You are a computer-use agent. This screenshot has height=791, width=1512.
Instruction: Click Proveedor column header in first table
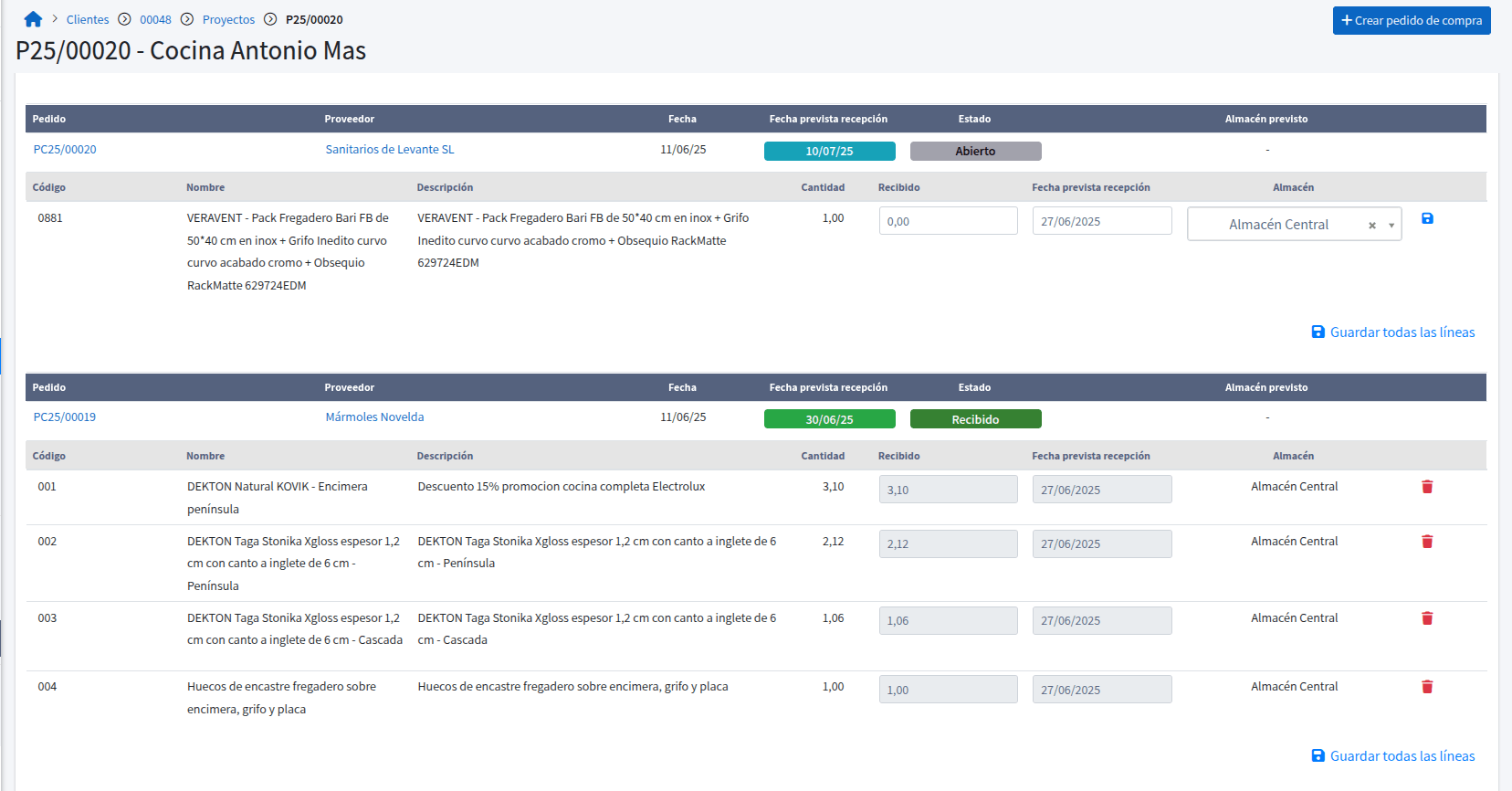tap(350, 119)
